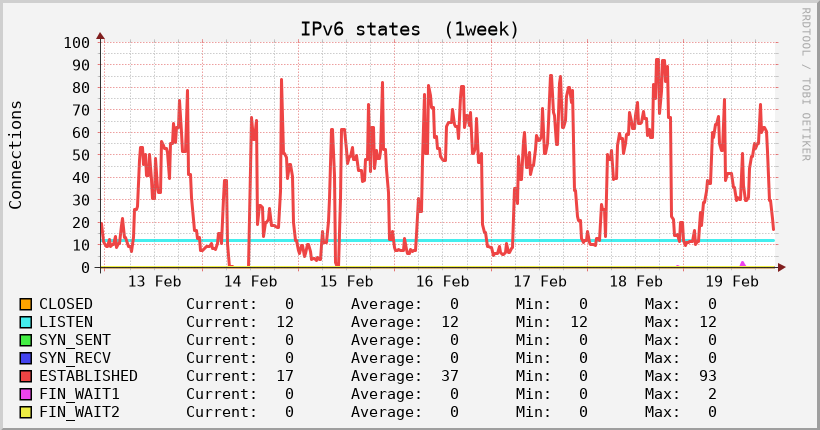Click the 100 tick on the Y axis
This screenshot has height=430, width=820.
(x=76, y=42)
